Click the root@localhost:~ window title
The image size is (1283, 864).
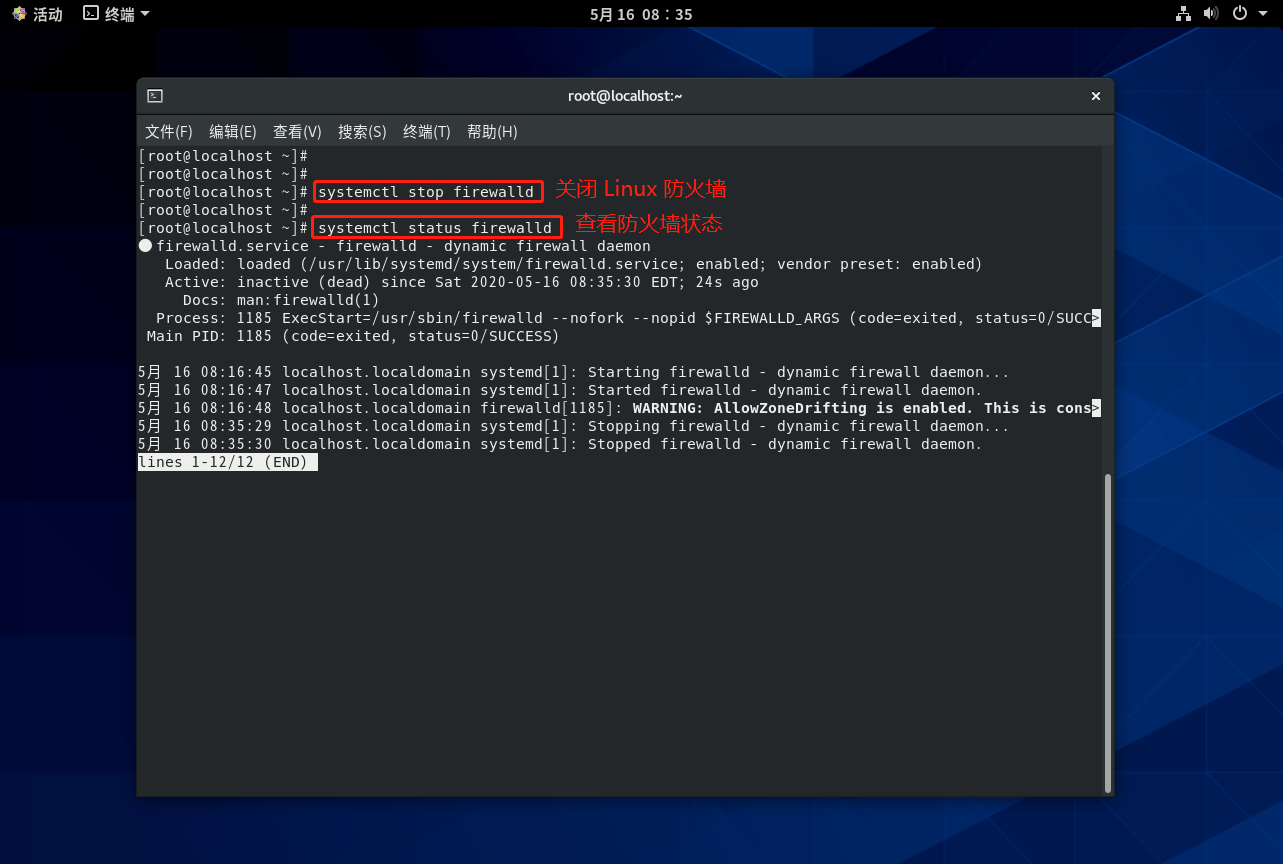coord(625,96)
